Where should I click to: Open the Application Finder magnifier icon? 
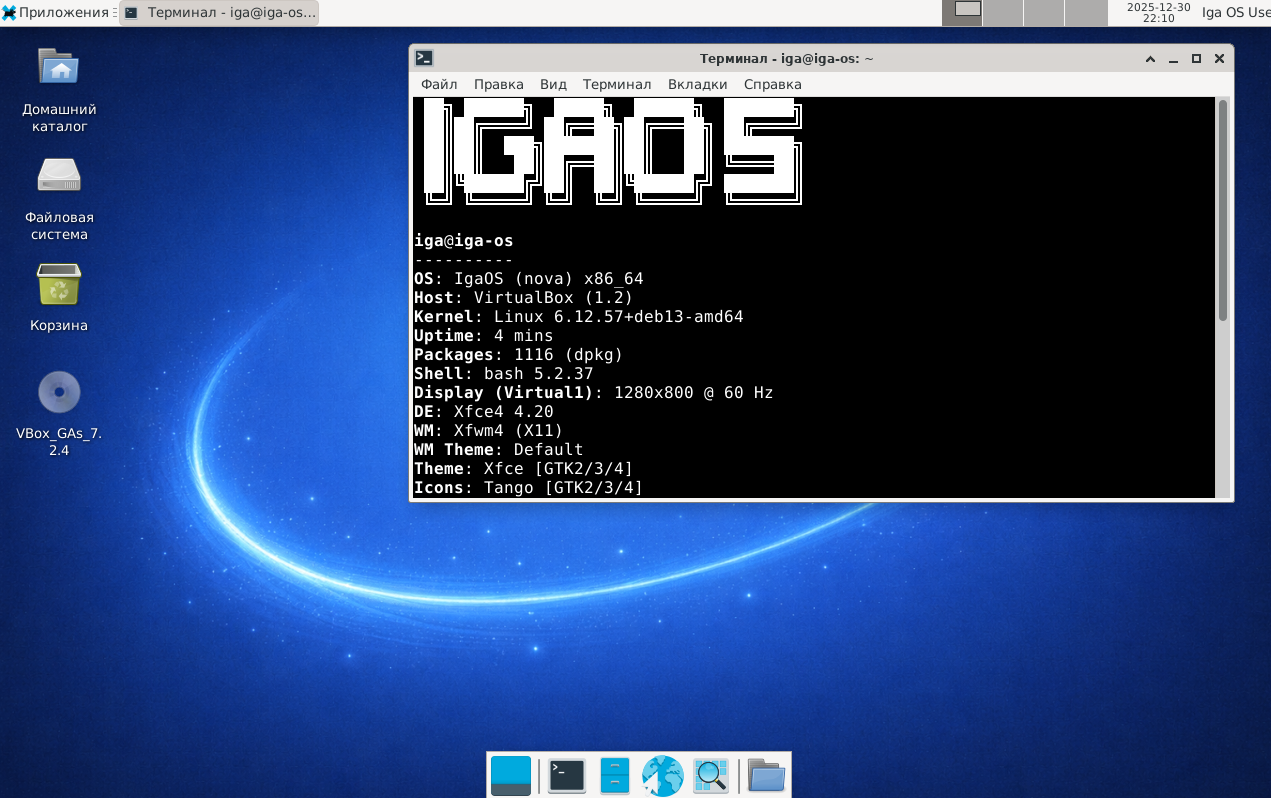click(711, 775)
